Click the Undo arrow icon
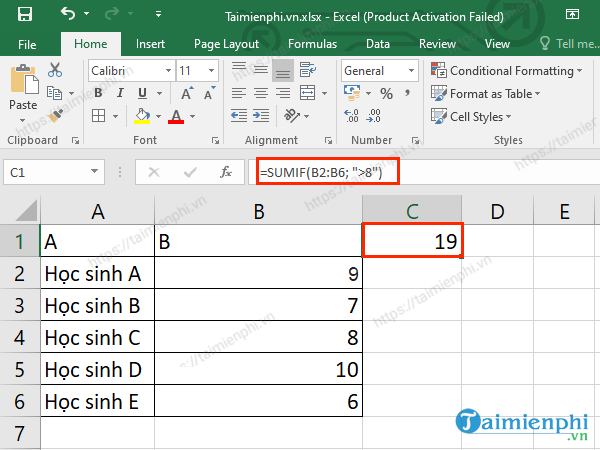This screenshot has width=600, height=450. pyautogui.click(x=68, y=14)
